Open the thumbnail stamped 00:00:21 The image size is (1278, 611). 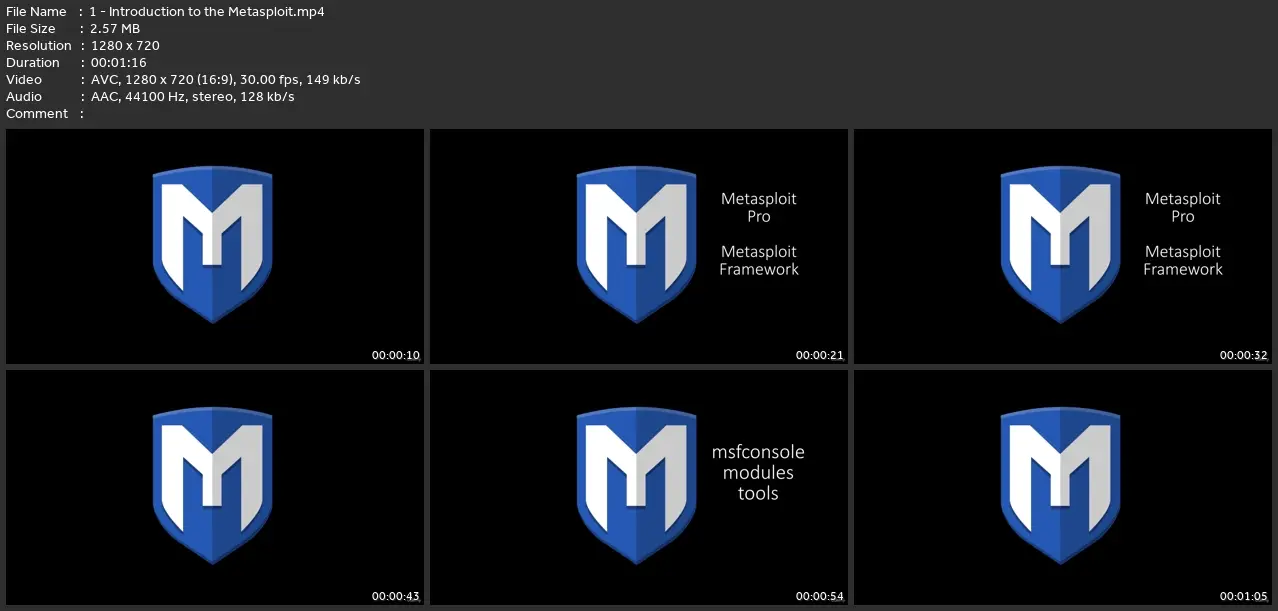[x=639, y=246]
